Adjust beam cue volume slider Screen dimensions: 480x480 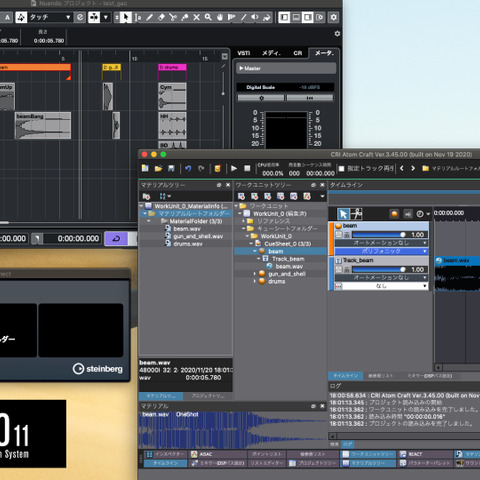point(378,235)
